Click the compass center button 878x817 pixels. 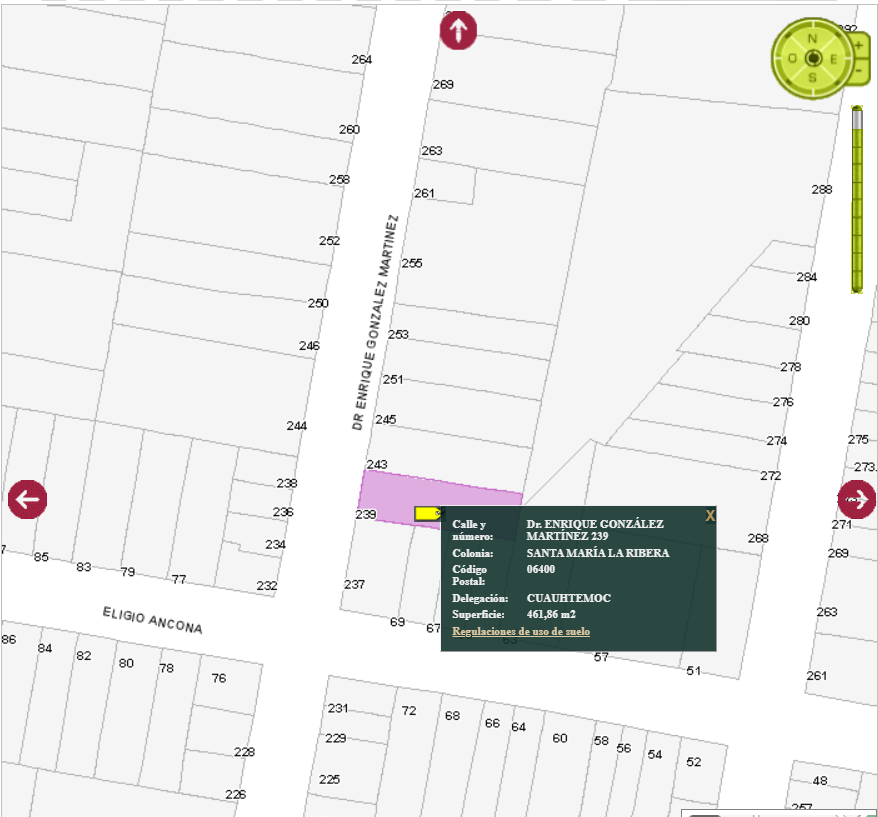pyautogui.click(x=812, y=58)
